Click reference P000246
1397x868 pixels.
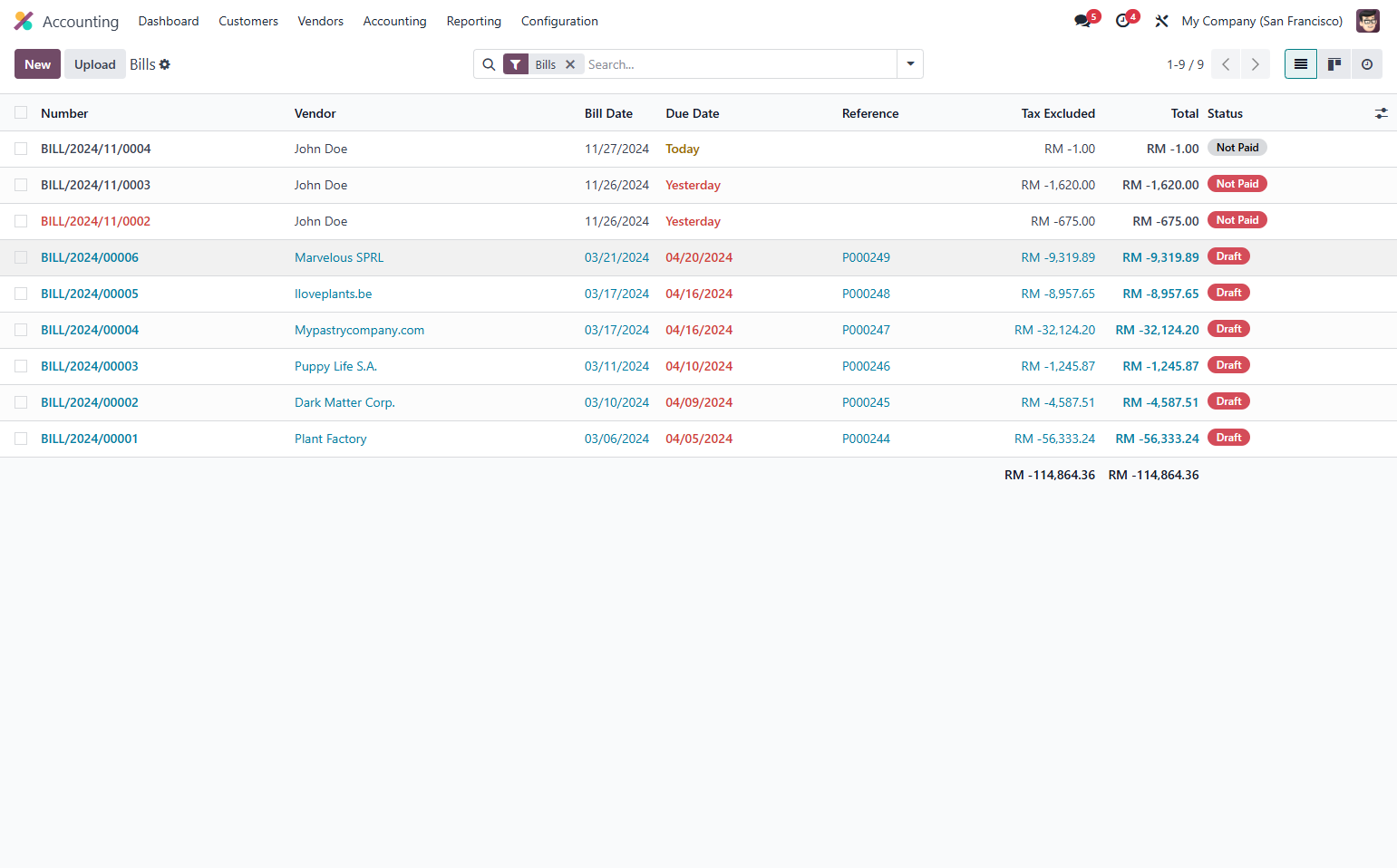click(x=866, y=366)
